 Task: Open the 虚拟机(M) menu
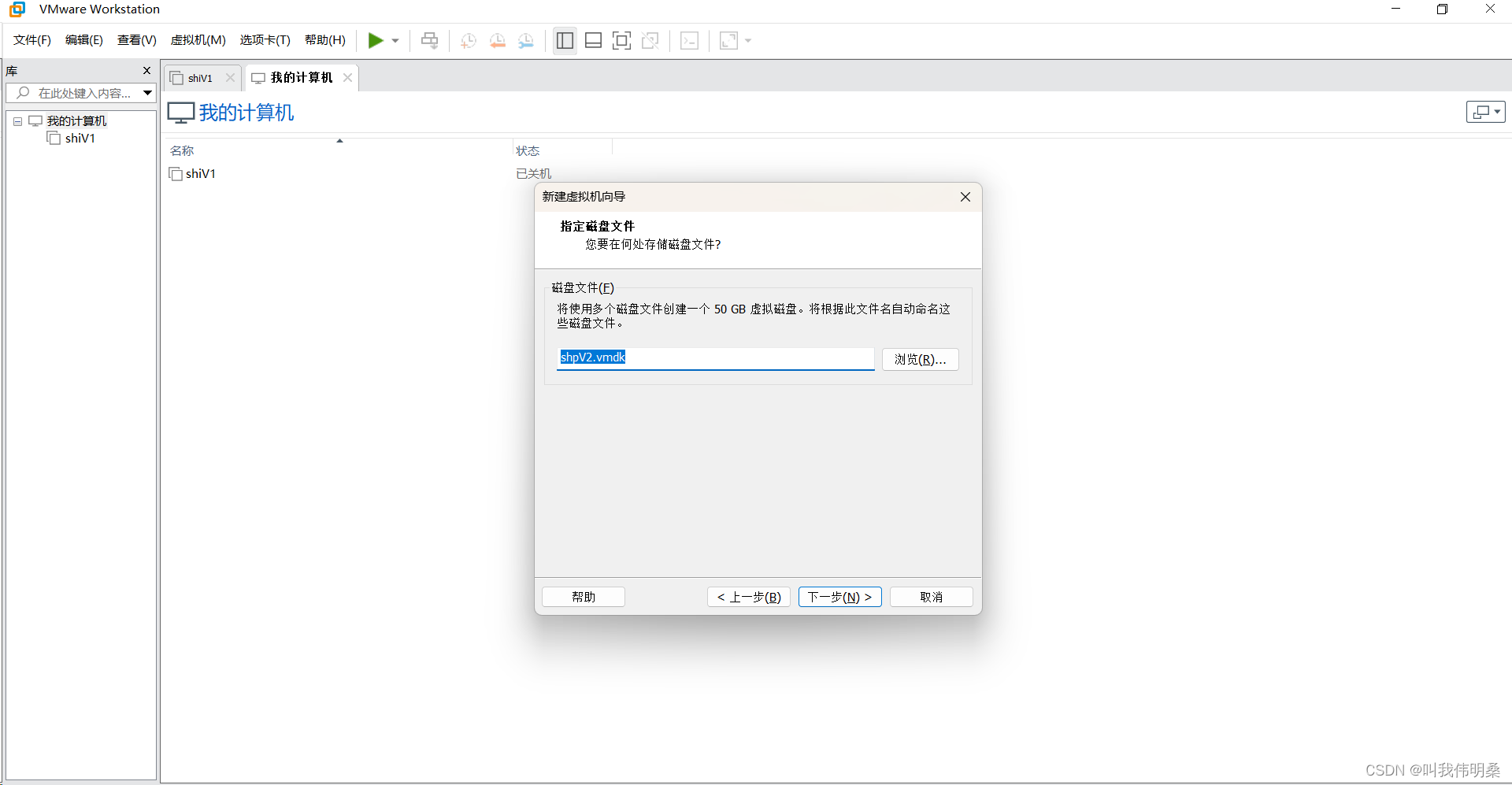coord(198,40)
